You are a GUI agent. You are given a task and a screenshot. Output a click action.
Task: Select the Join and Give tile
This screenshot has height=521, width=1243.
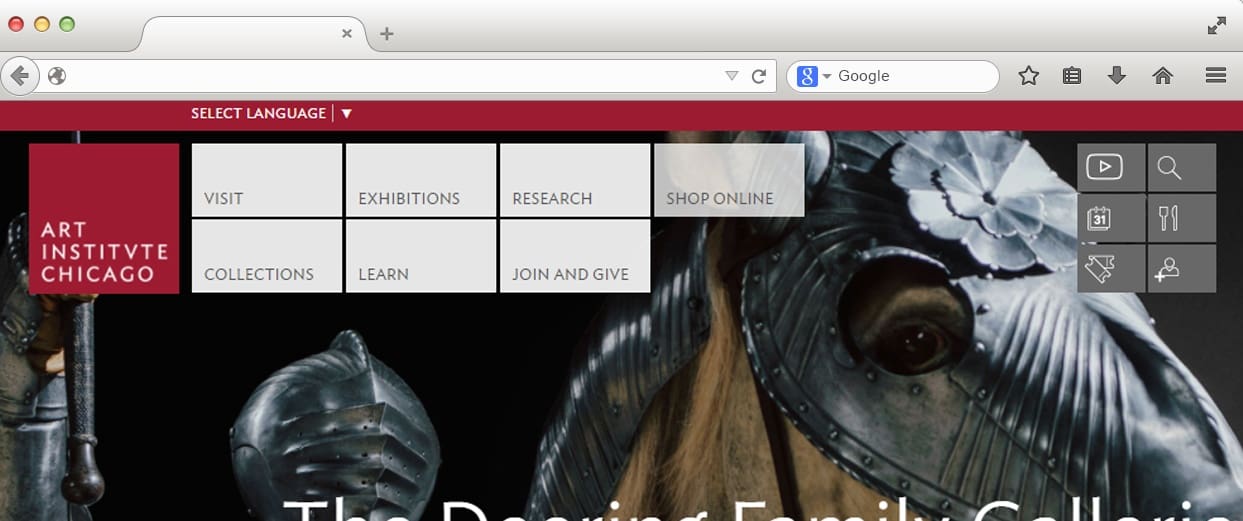click(575, 256)
